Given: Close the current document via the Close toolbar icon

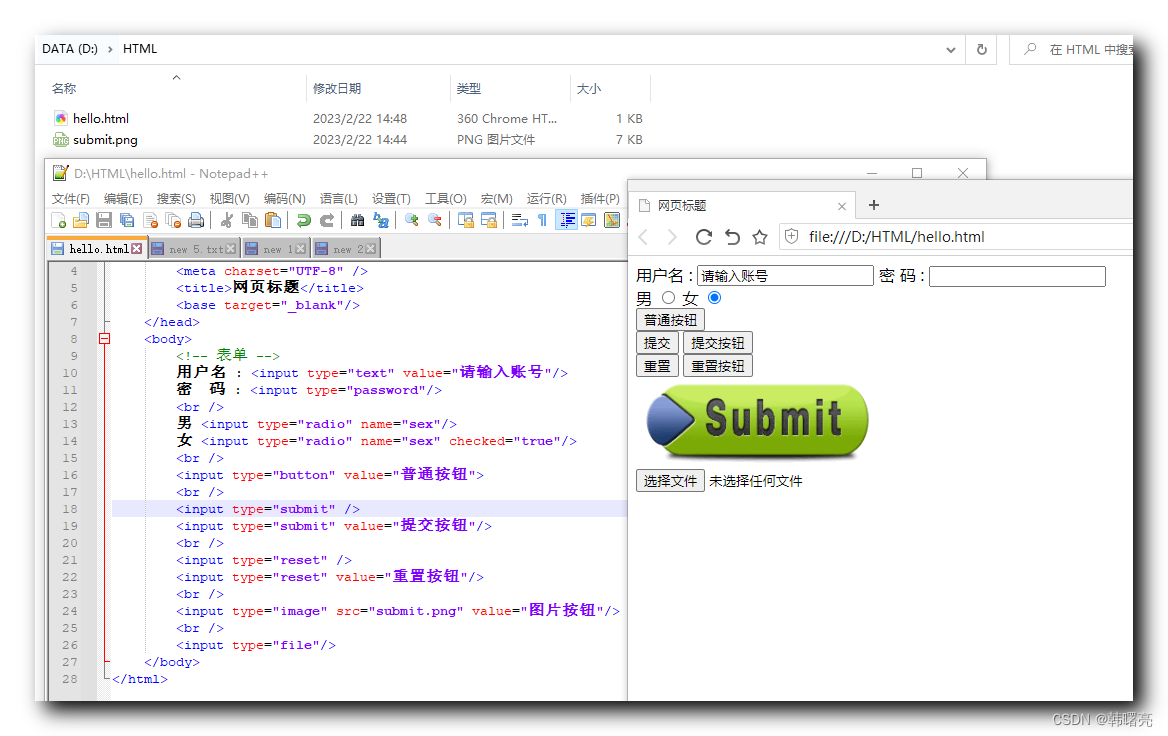Looking at the screenshot, I should pyautogui.click(x=150, y=220).
